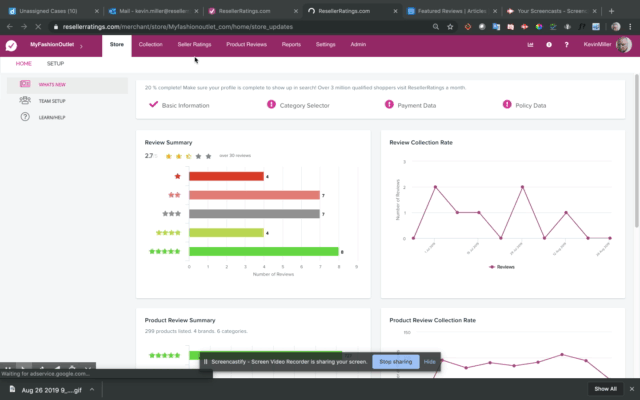The height and width of the screenshot is (400, 640).
Task: Close the Unassigned Cases browser tab
Action: click(x=97, y=11)
